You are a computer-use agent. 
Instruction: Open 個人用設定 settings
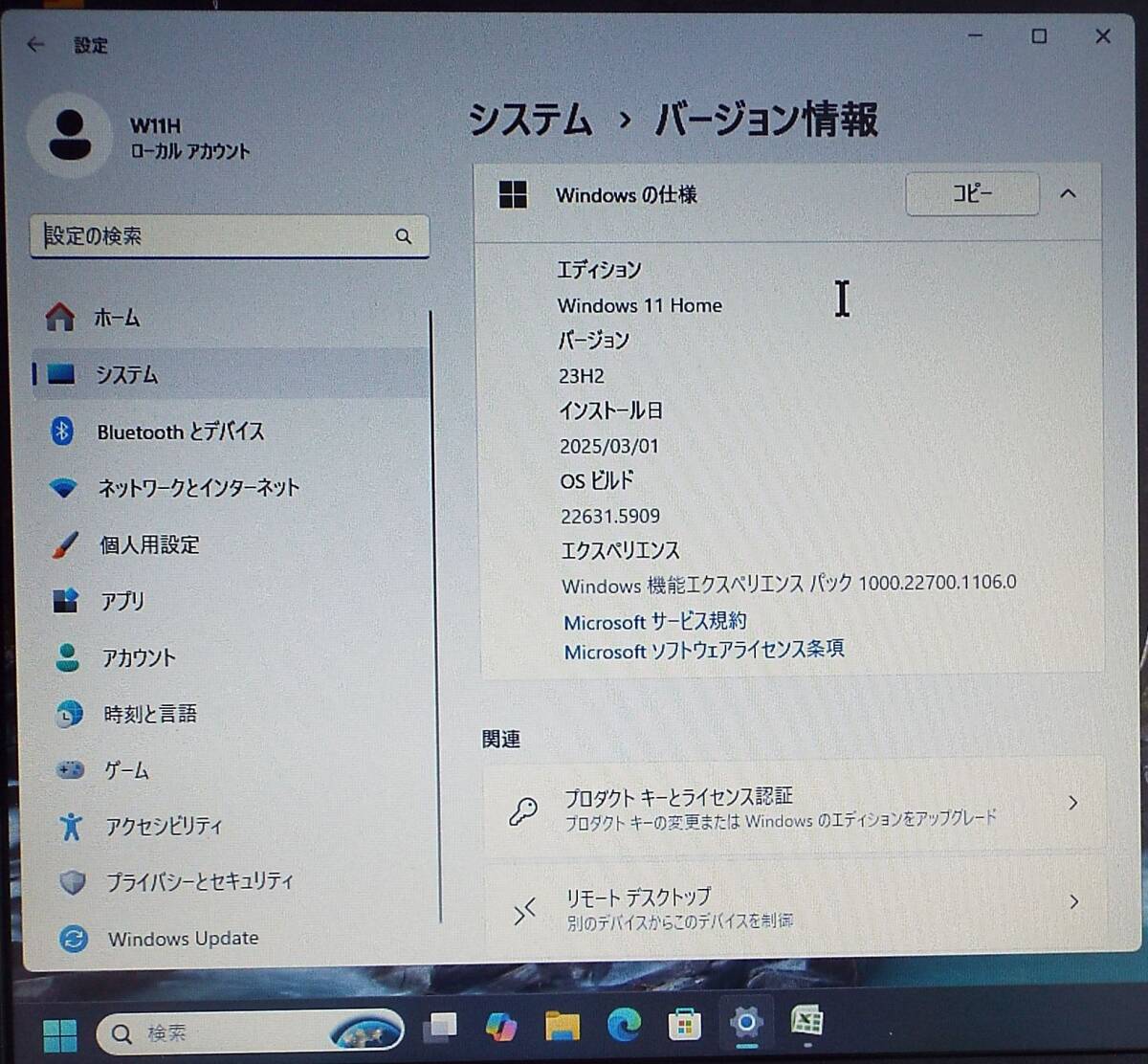click(232, 544)
